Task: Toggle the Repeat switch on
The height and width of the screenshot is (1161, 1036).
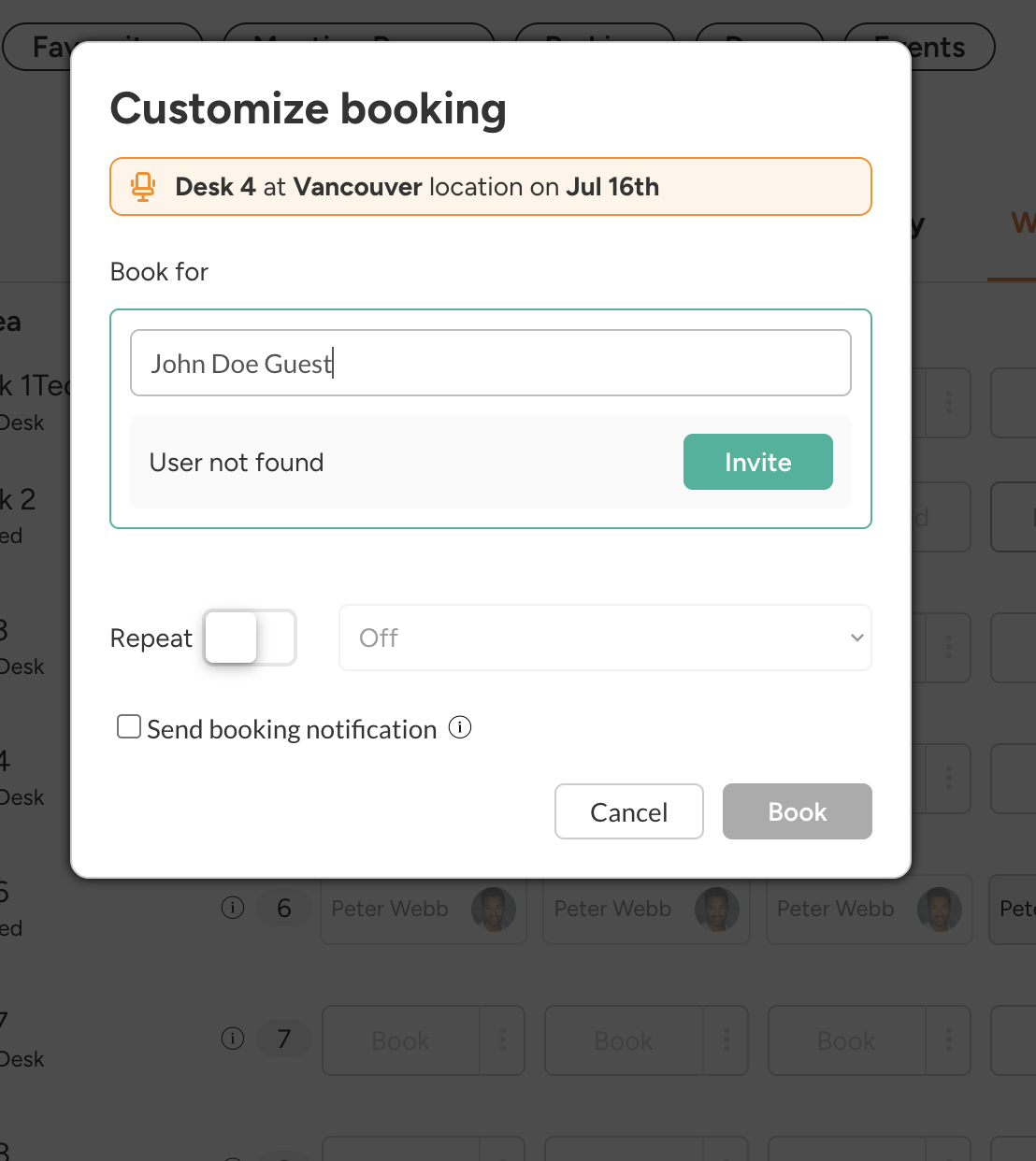Action: (x=251, y=638)
